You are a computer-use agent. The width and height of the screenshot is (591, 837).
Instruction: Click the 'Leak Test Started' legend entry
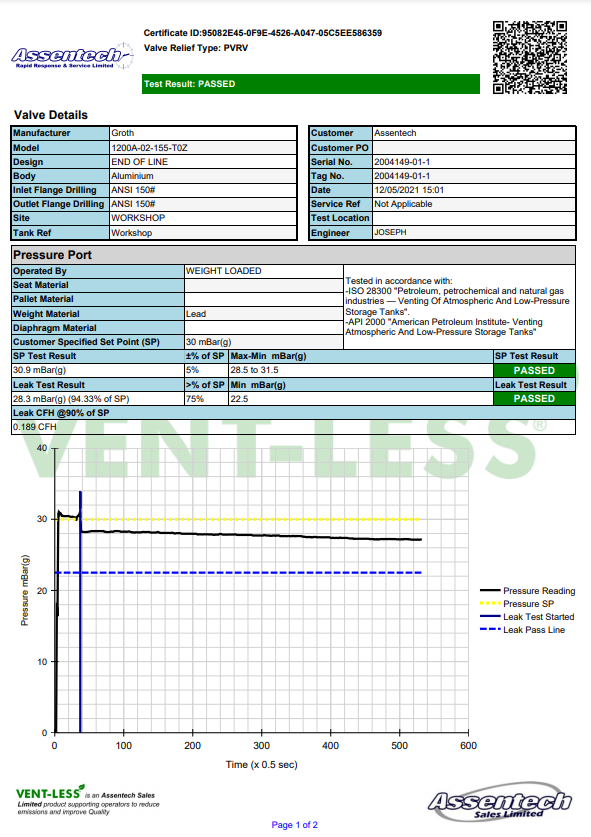point(527,617)
